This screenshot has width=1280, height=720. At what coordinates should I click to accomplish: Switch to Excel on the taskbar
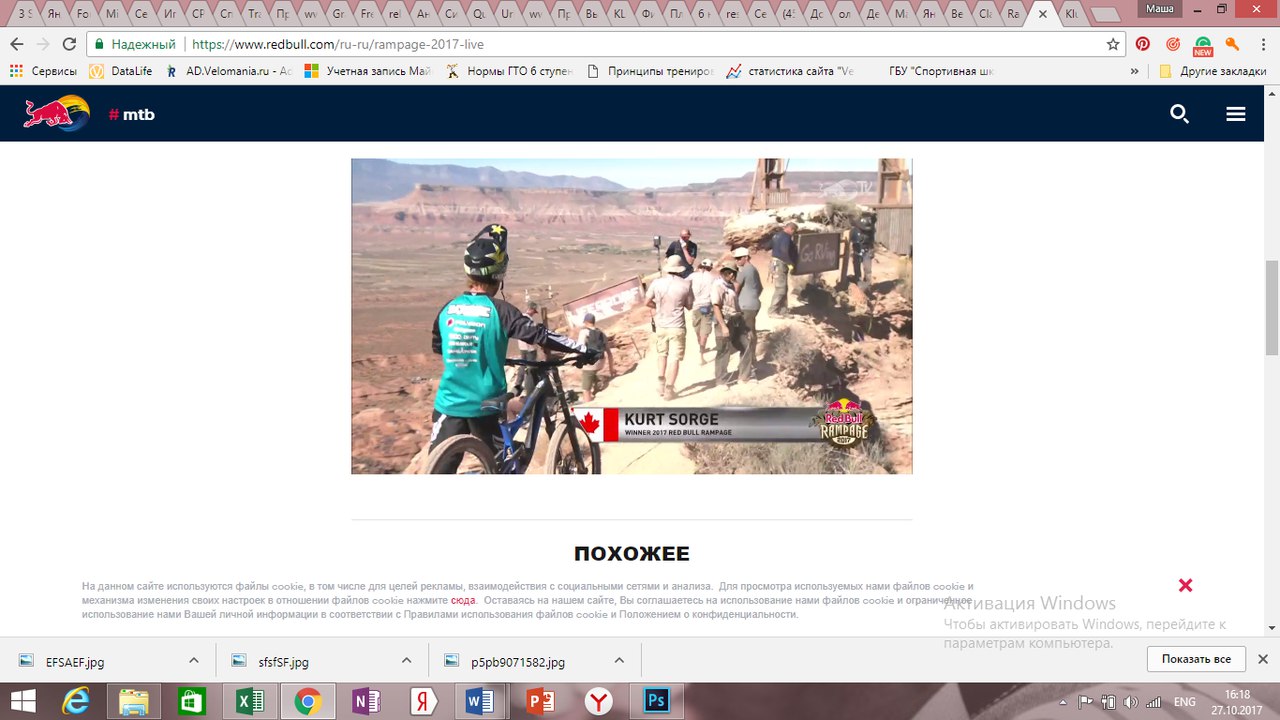pyautogui.click(x=249, y=701)
